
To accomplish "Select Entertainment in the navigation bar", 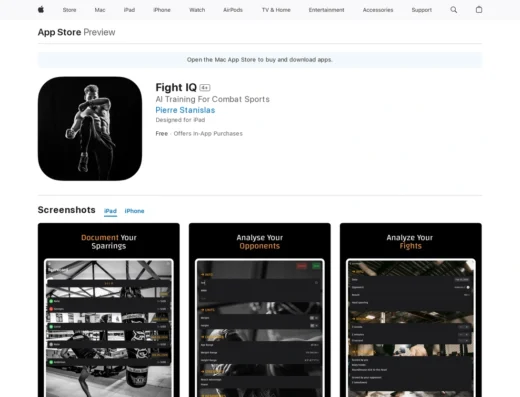I will pos(326,10).
